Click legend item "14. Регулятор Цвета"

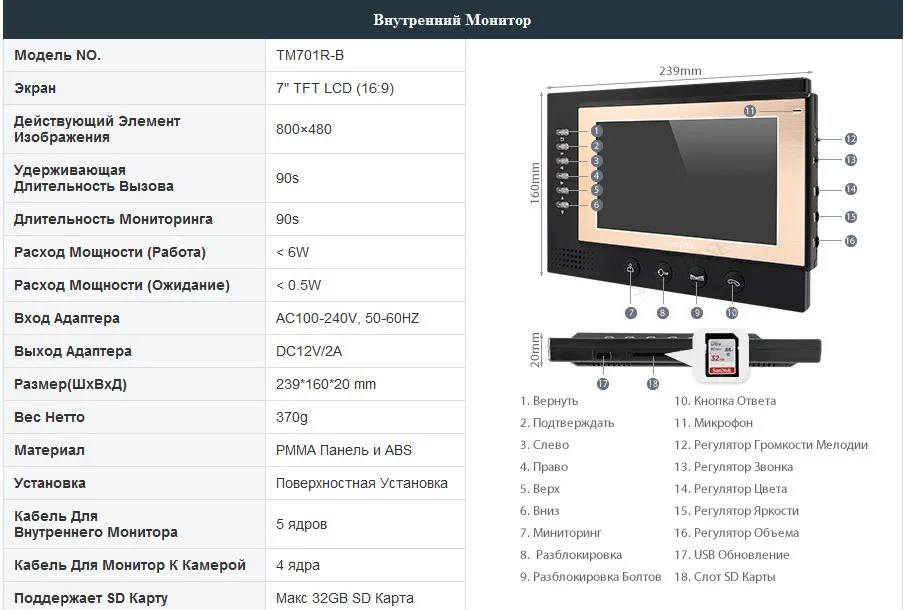coord(730,488)
